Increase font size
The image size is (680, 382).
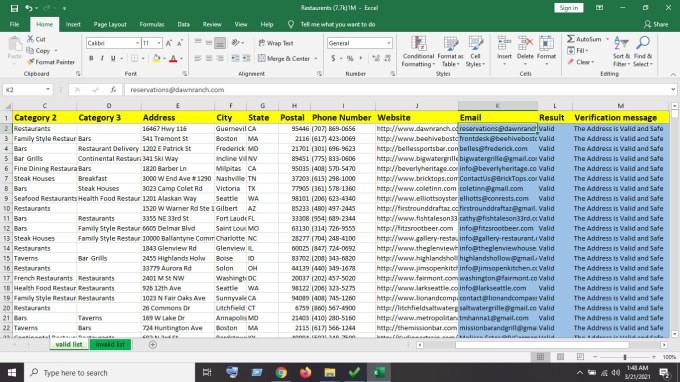pyautogui.click(x=169, y=43)
